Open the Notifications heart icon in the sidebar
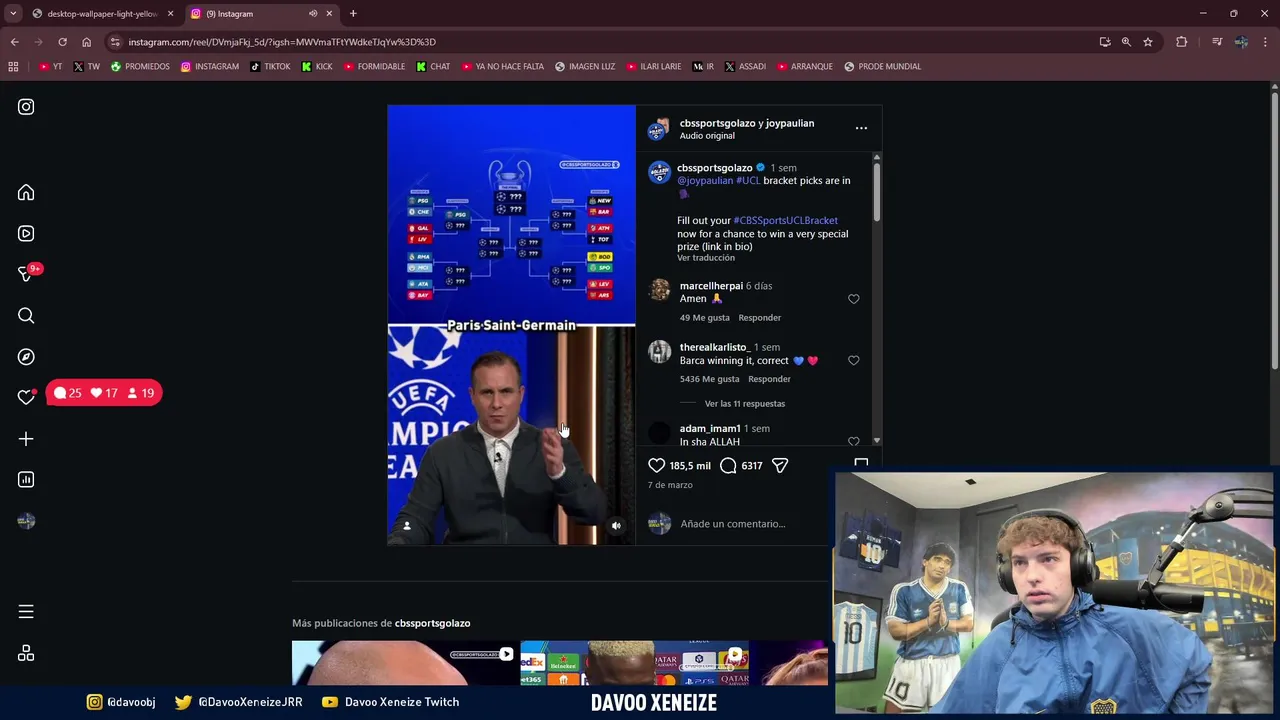 [x=26, y=397]
